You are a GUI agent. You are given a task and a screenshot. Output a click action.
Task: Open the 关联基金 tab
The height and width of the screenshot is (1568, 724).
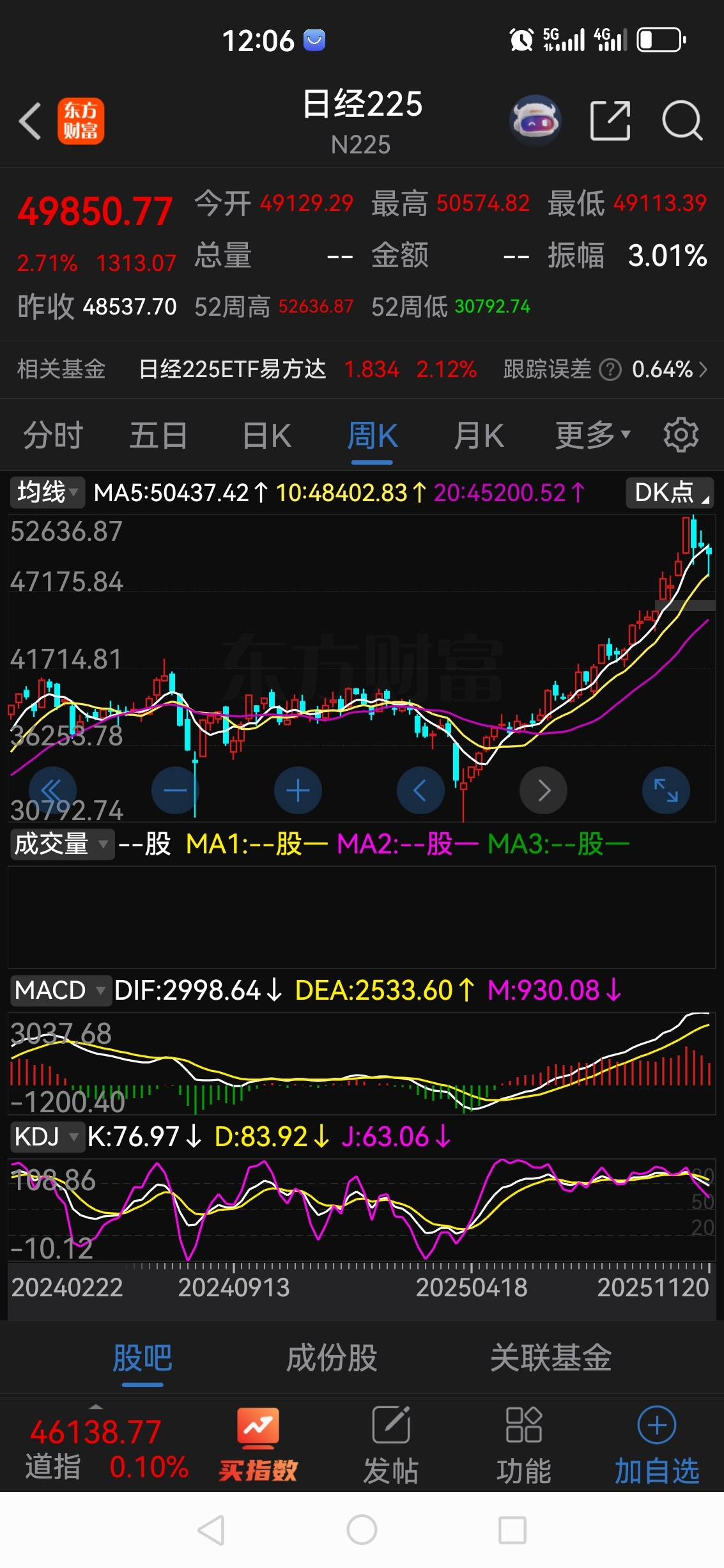pyautogui.click(x=551, y=1358)
